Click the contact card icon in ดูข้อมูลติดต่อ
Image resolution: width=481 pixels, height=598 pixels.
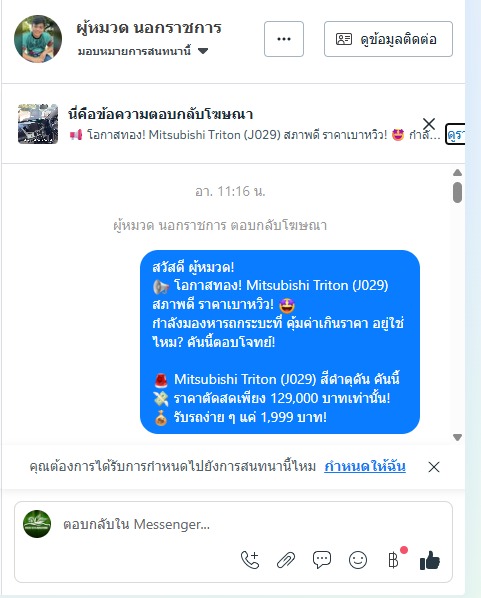pos(344,39)
